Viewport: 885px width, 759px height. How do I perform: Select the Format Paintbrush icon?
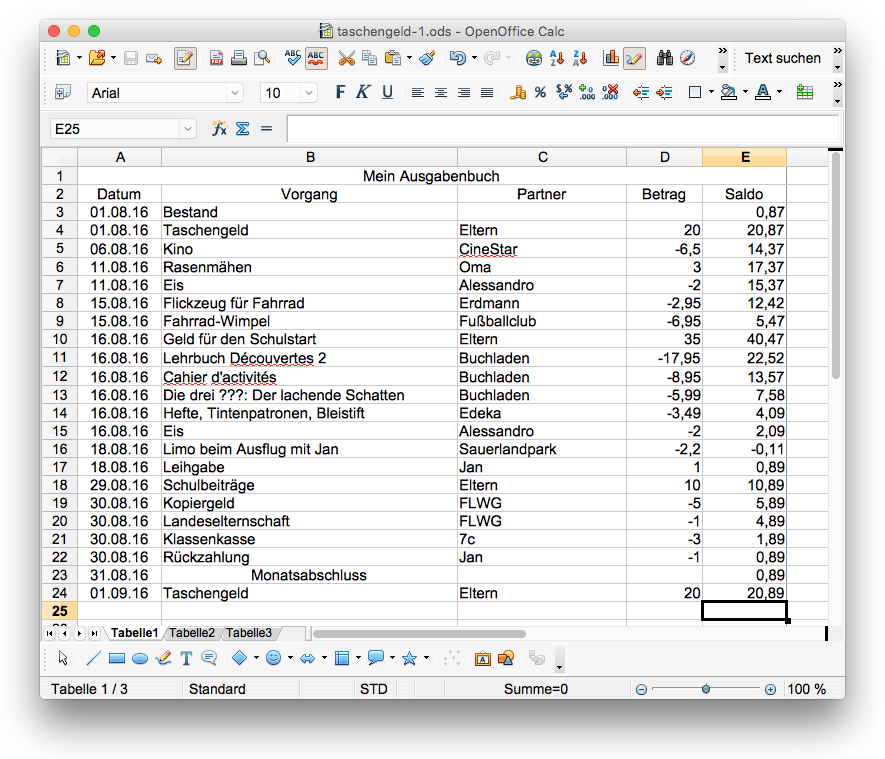(x=427, y=58)
